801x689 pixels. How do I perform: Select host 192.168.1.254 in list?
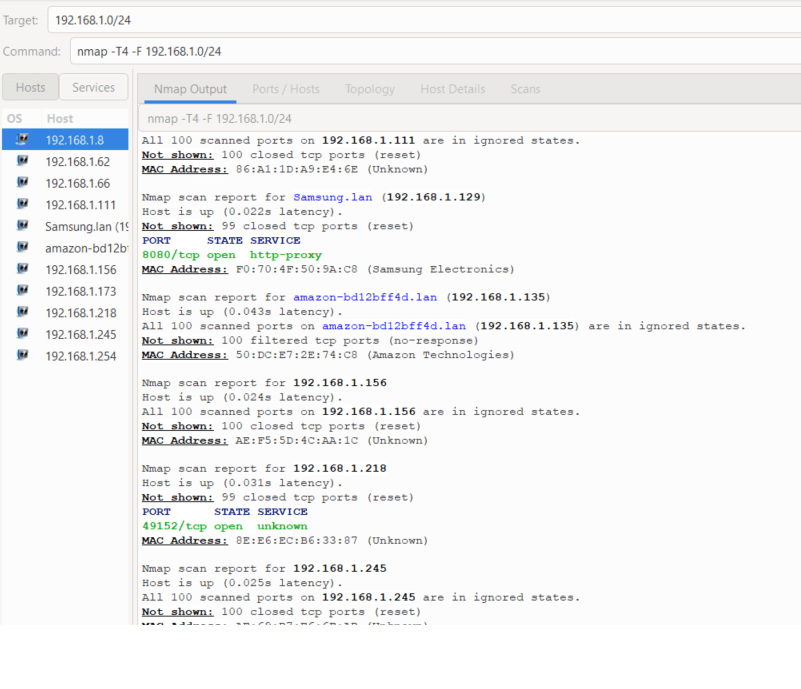pyautogui.click(x=65, y=356)
